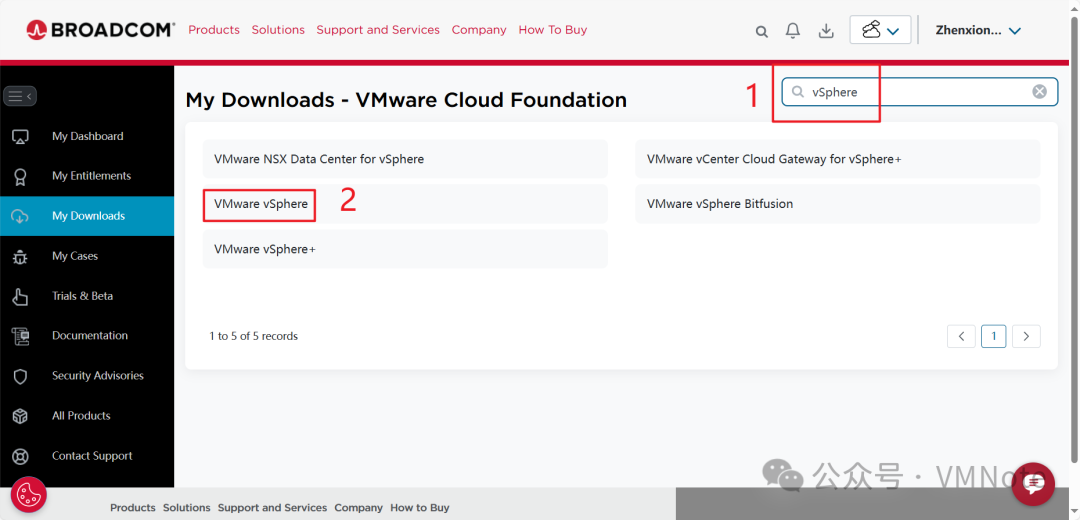Open the notifications bell icon

tap(793, 30)
